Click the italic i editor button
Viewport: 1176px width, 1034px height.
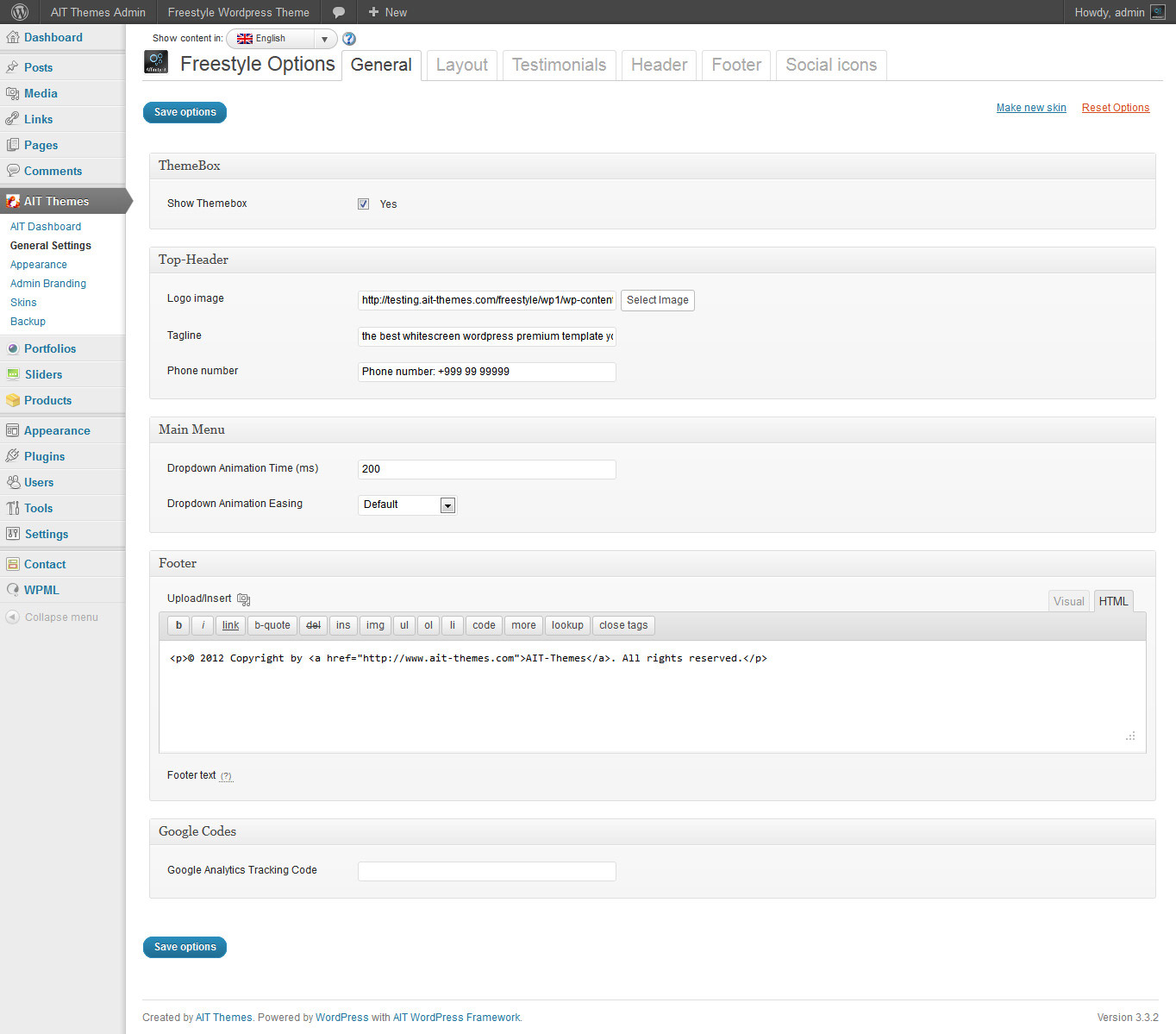[x=203, y=625]
